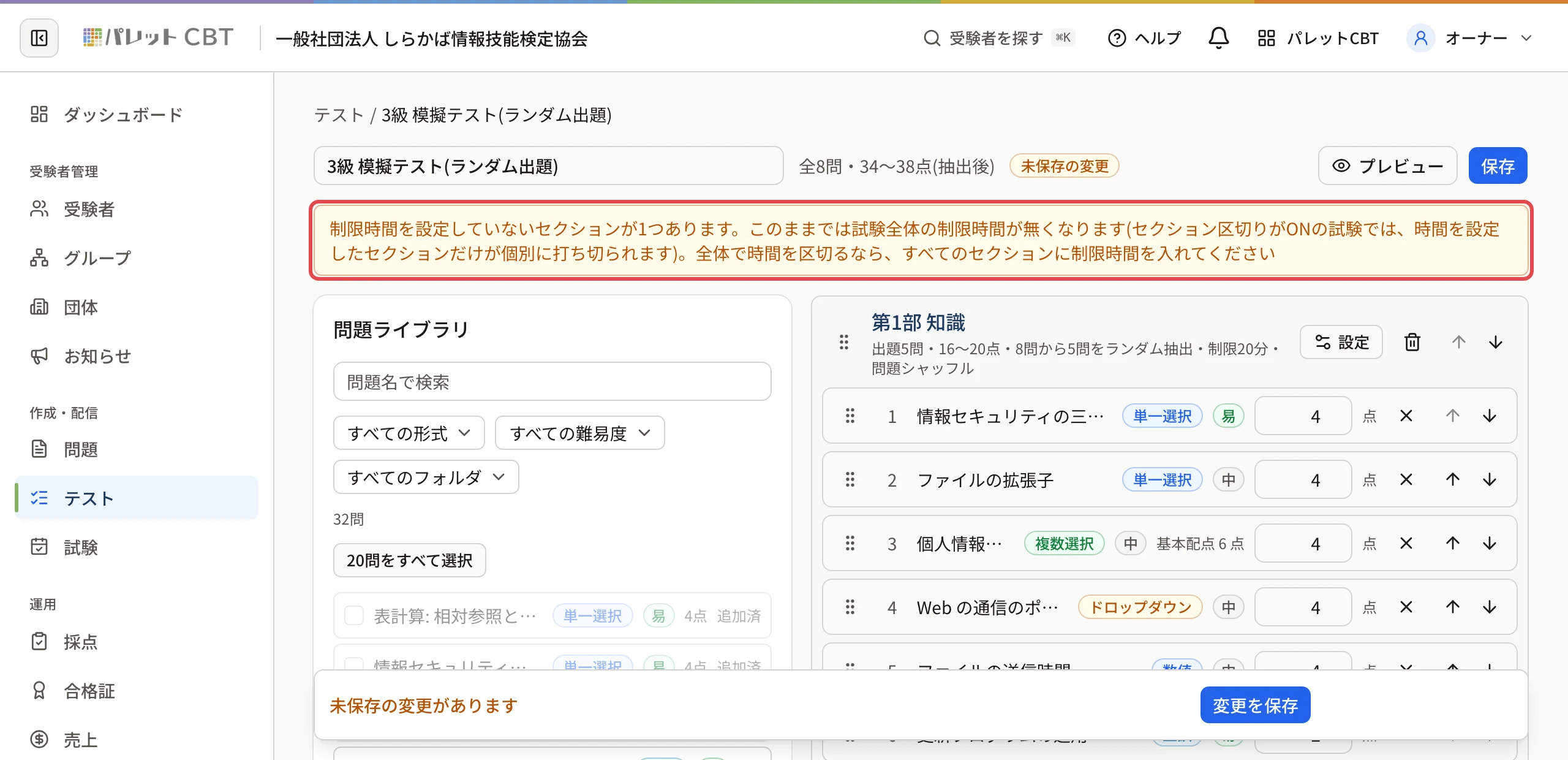Open the notifications bell
This screenshot has height=760, width=1568.
(1218, 38)
